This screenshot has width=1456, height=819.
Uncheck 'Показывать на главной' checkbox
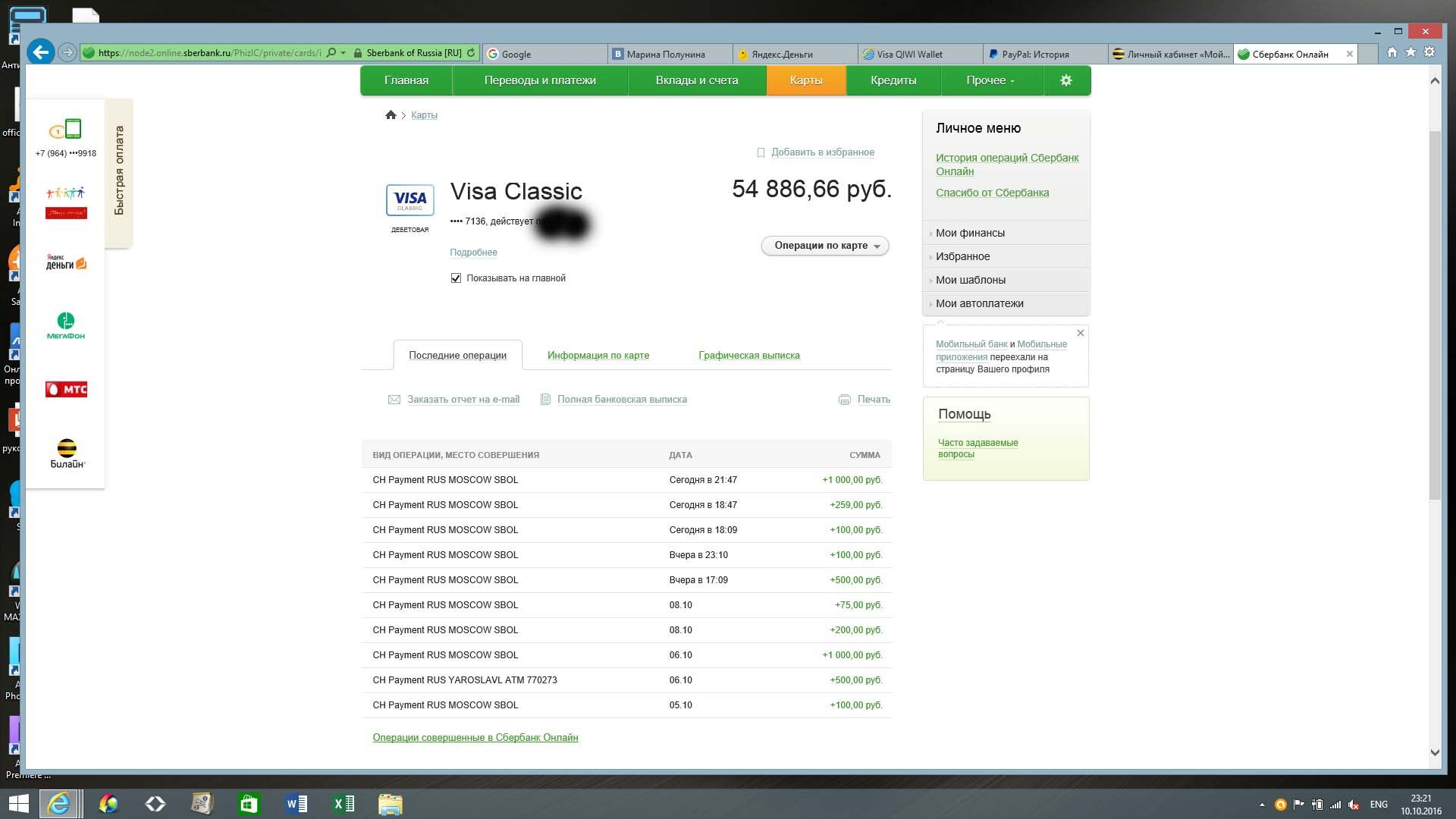(x=456, y=278)
